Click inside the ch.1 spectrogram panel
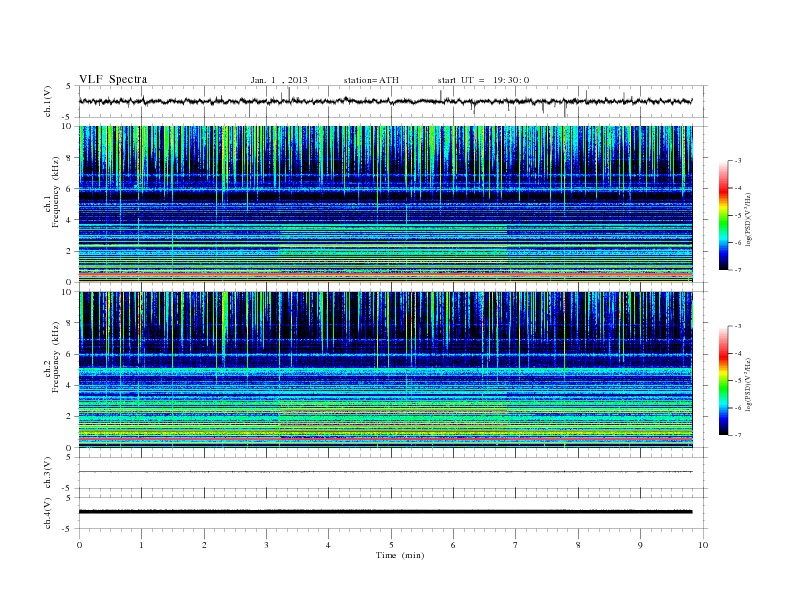The width and height of the screenshot is (792, 612). pos(385,204)
